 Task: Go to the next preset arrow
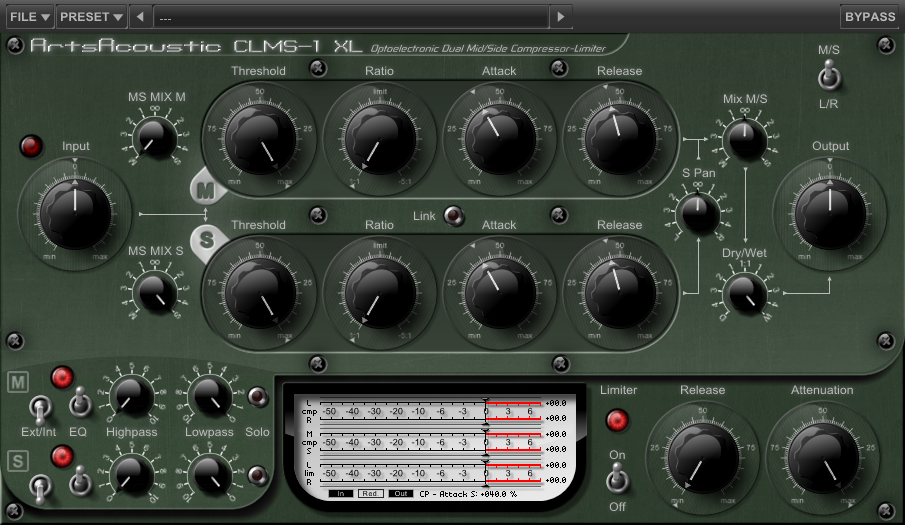point(561,17)
